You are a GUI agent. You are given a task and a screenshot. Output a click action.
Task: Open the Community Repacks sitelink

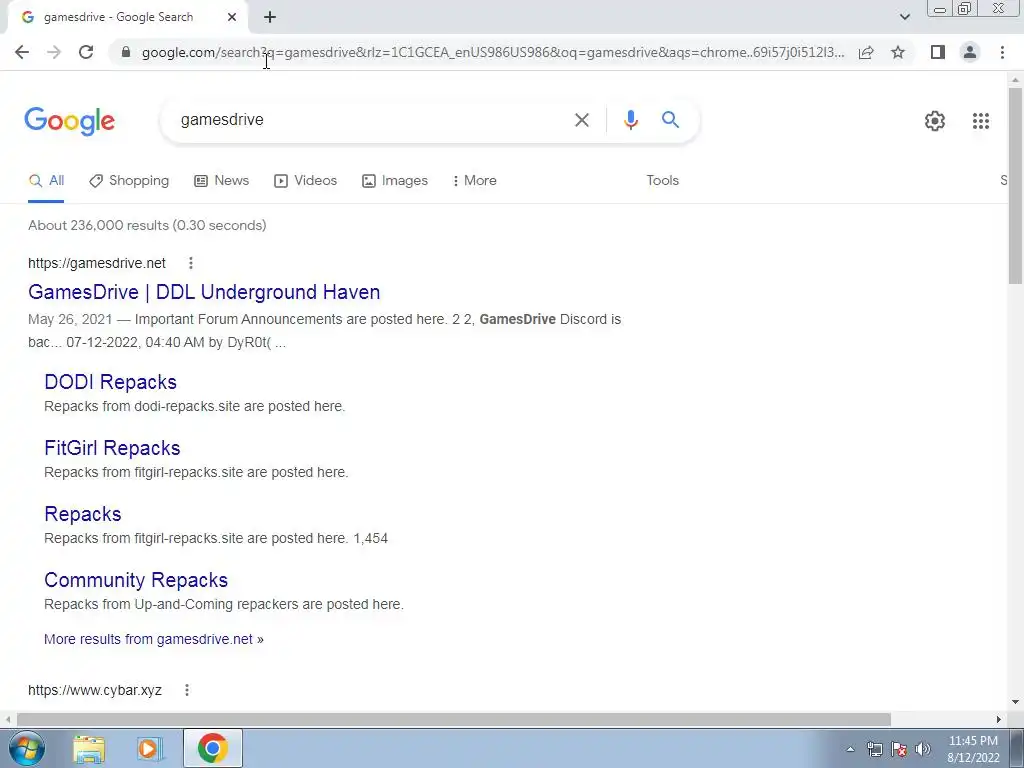click(136, 580)
